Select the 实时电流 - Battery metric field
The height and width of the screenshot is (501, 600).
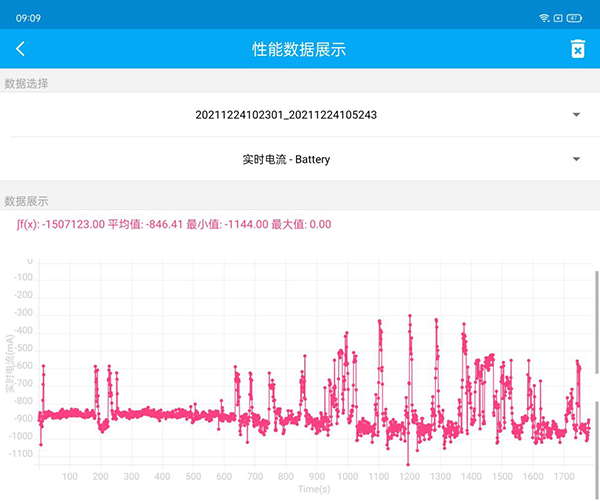[x=286, y=159]
